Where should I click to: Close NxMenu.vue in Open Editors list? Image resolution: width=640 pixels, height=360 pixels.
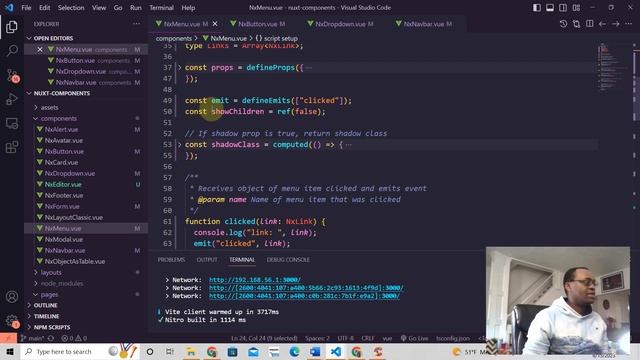pyautogui.click(x=40, y=49)
